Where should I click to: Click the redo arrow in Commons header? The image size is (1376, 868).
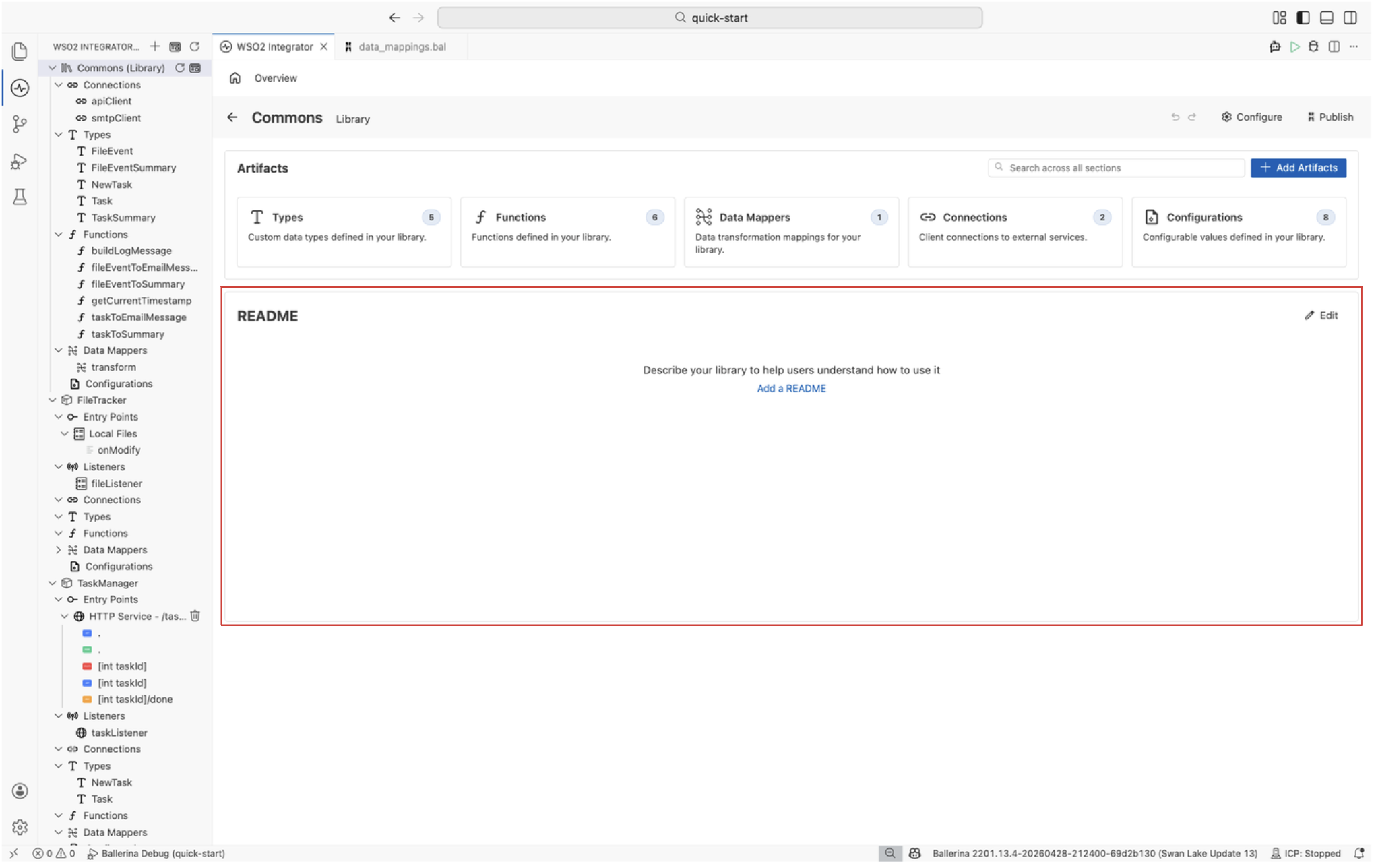point(1192,117)
